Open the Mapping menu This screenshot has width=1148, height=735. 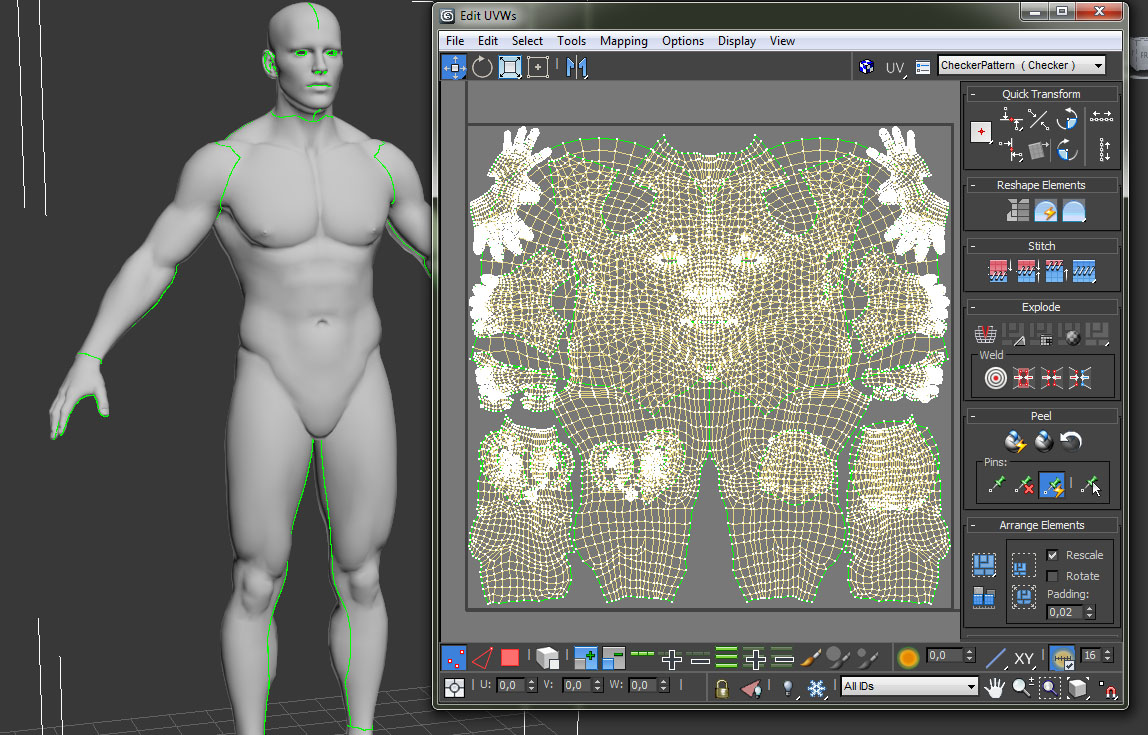click(x=623, y=41)
